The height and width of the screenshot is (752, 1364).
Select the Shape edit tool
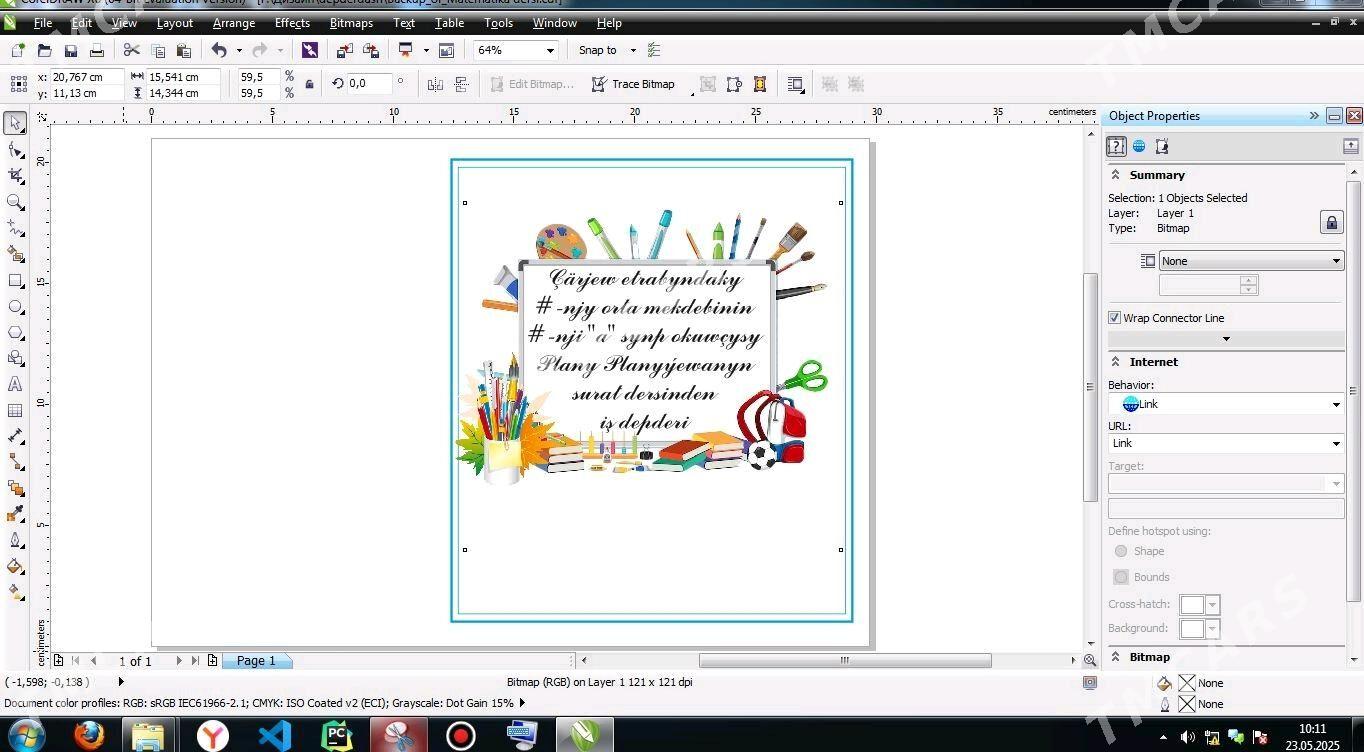click(15, 150)
